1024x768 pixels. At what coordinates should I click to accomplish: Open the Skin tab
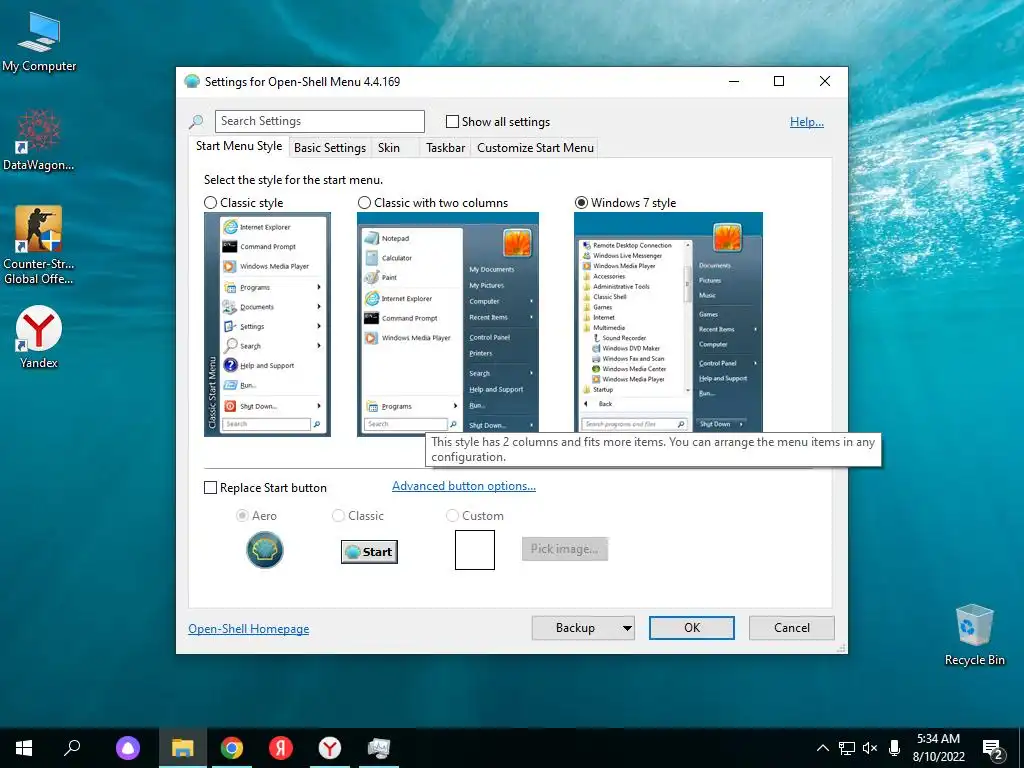(389, 148)
